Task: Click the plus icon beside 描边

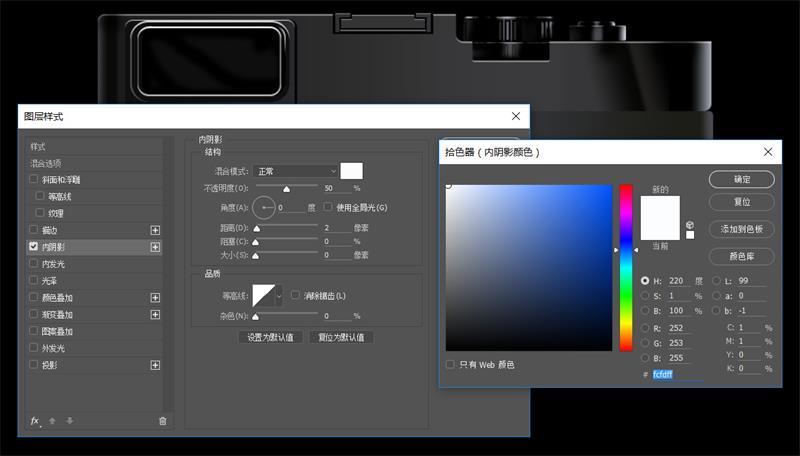Action: (x=155, y=230)
